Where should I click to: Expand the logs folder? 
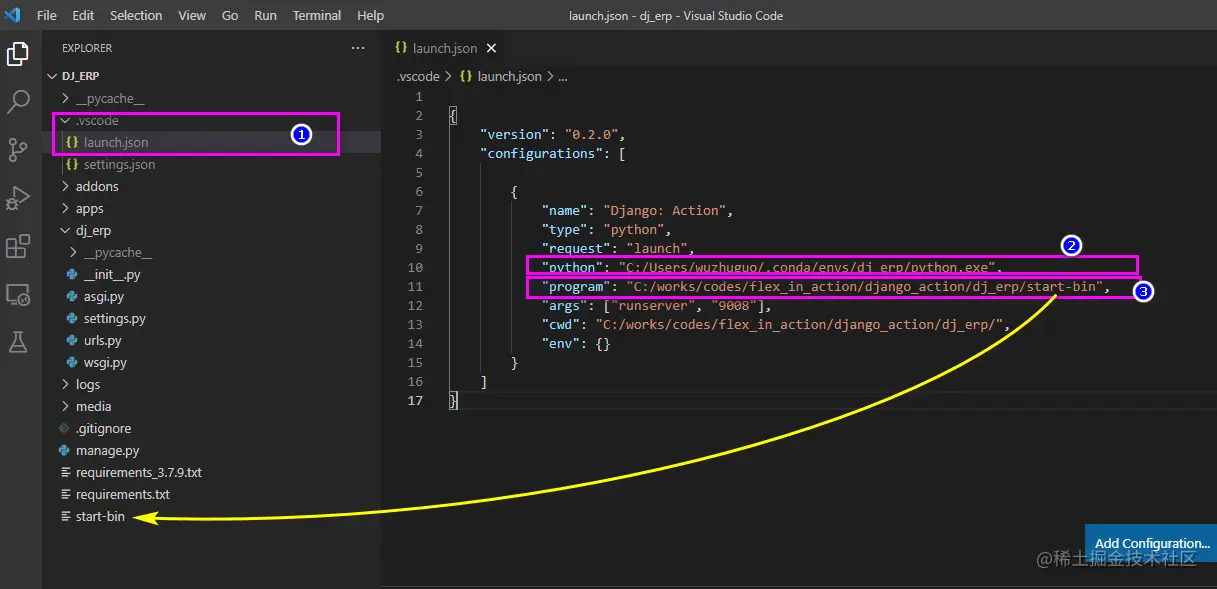[88, 384]
